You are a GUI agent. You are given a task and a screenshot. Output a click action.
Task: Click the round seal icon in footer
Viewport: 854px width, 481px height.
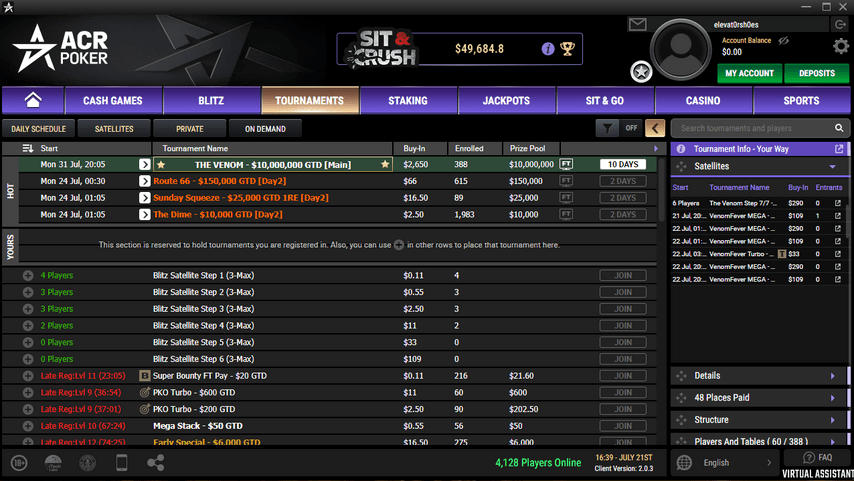pos(87,463)
